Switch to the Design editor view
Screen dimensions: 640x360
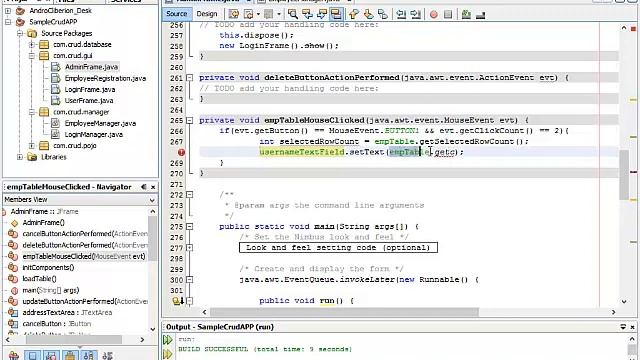click(207, 14)
